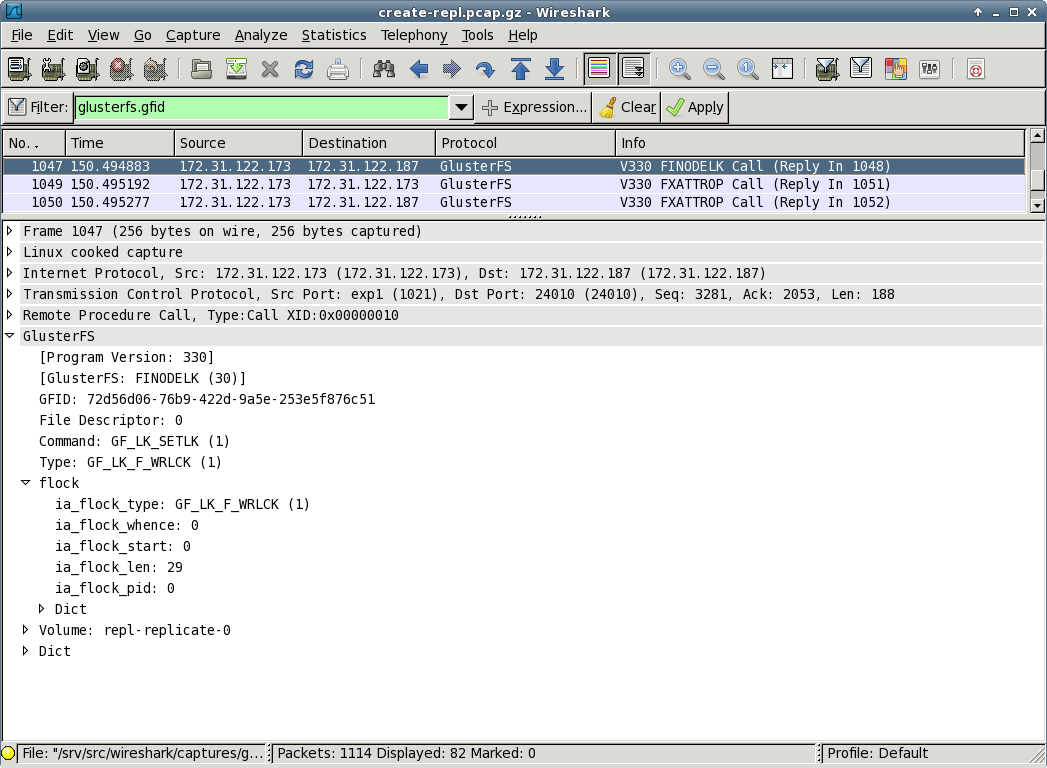
Task: Zoom out toolbar icon
Action: click(x=714, y=69)
